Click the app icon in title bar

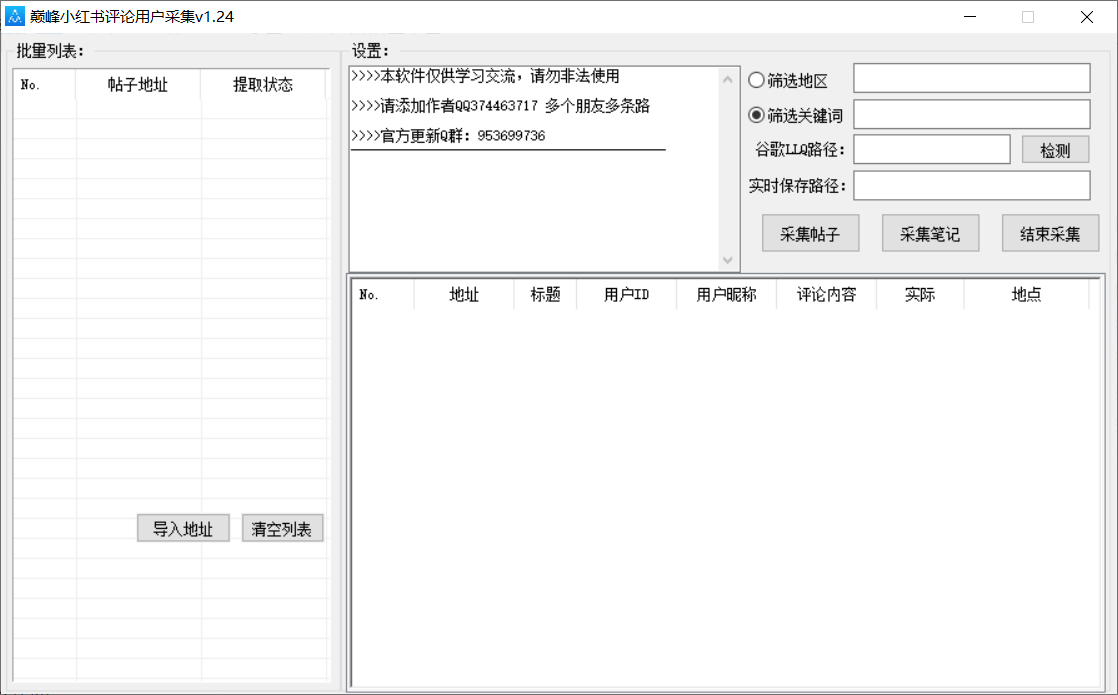point(15,16)
